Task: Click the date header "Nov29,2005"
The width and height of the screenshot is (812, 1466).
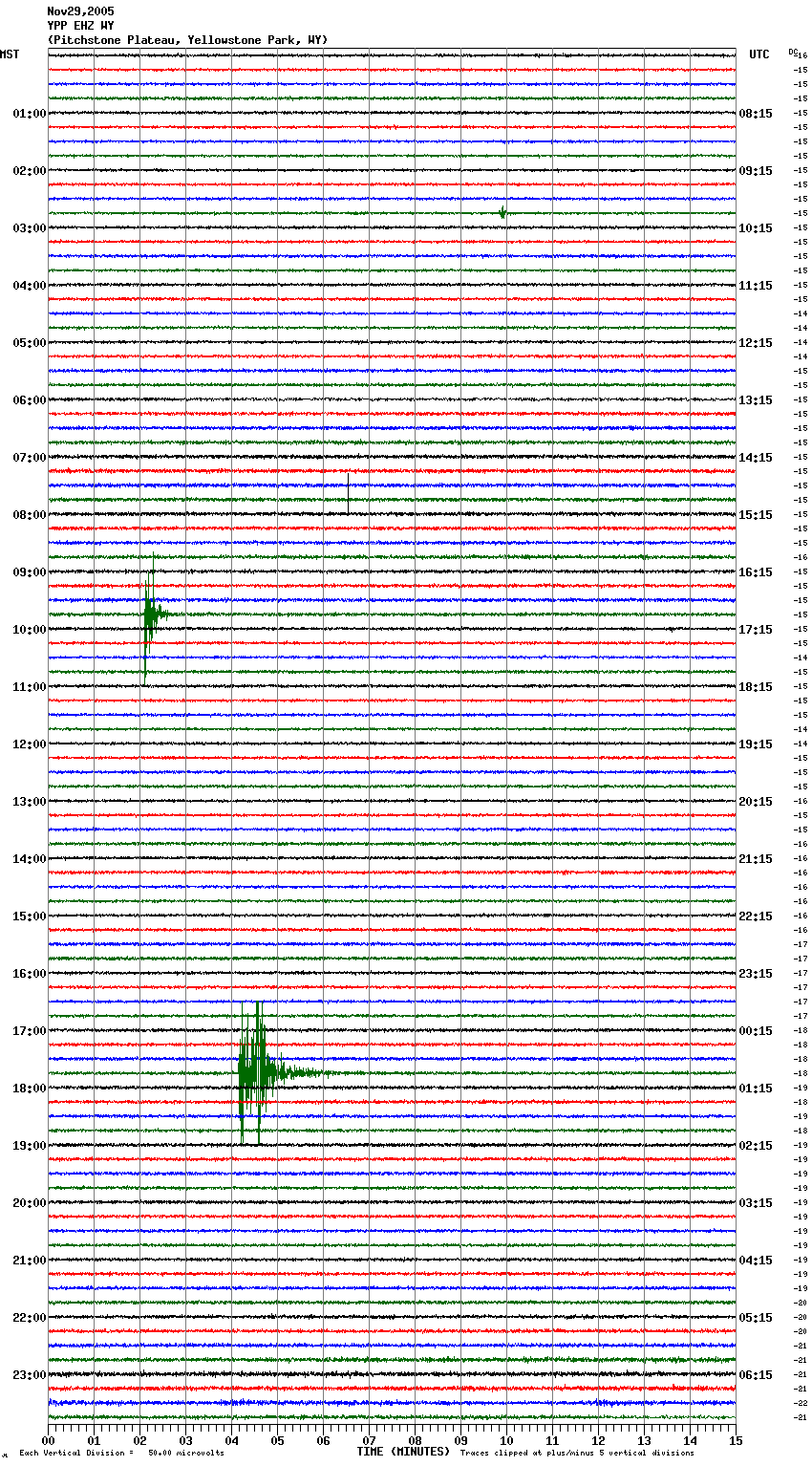Action: (x=80, y=11)
